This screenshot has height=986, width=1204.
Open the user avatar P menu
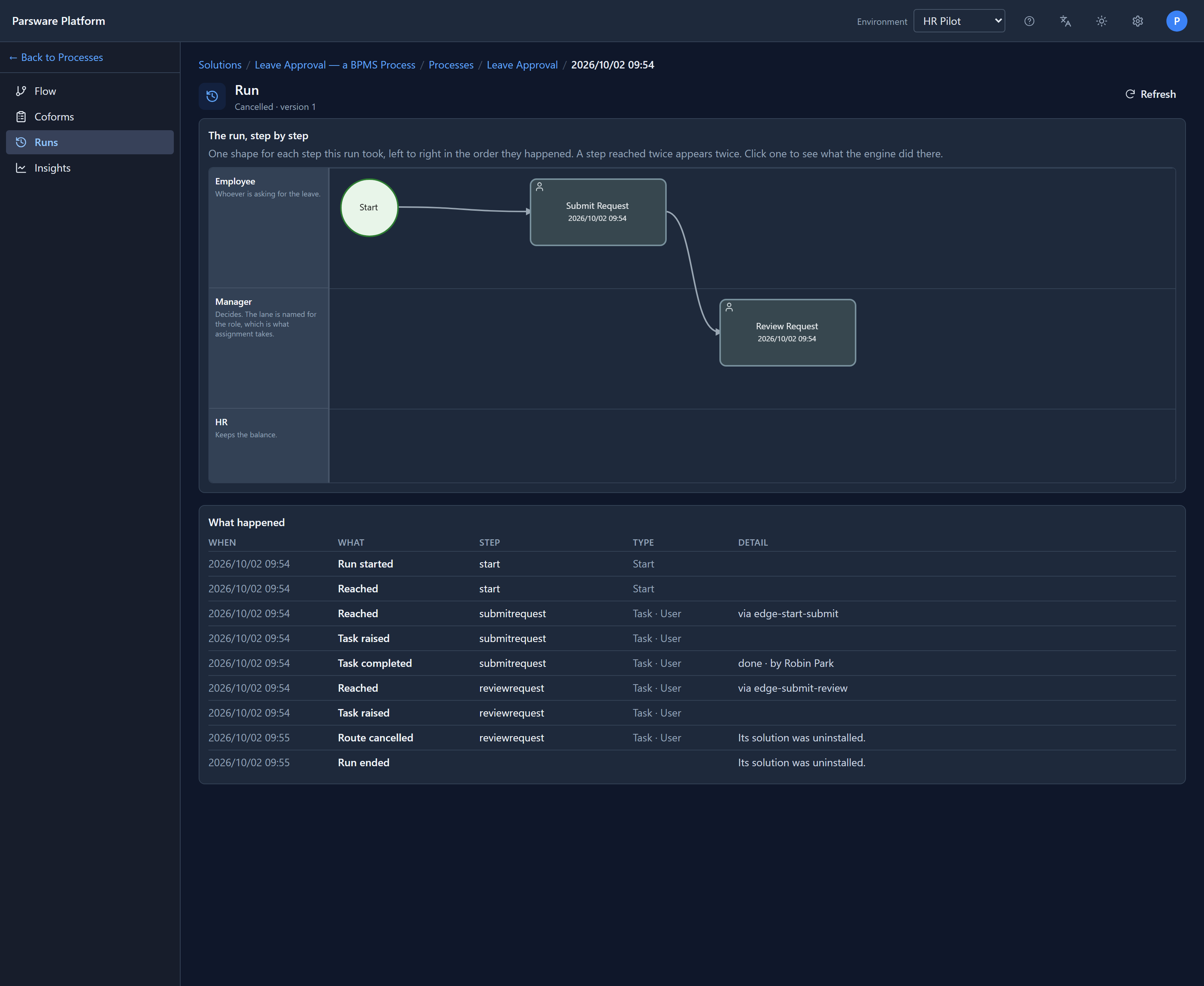point(1176,21)
